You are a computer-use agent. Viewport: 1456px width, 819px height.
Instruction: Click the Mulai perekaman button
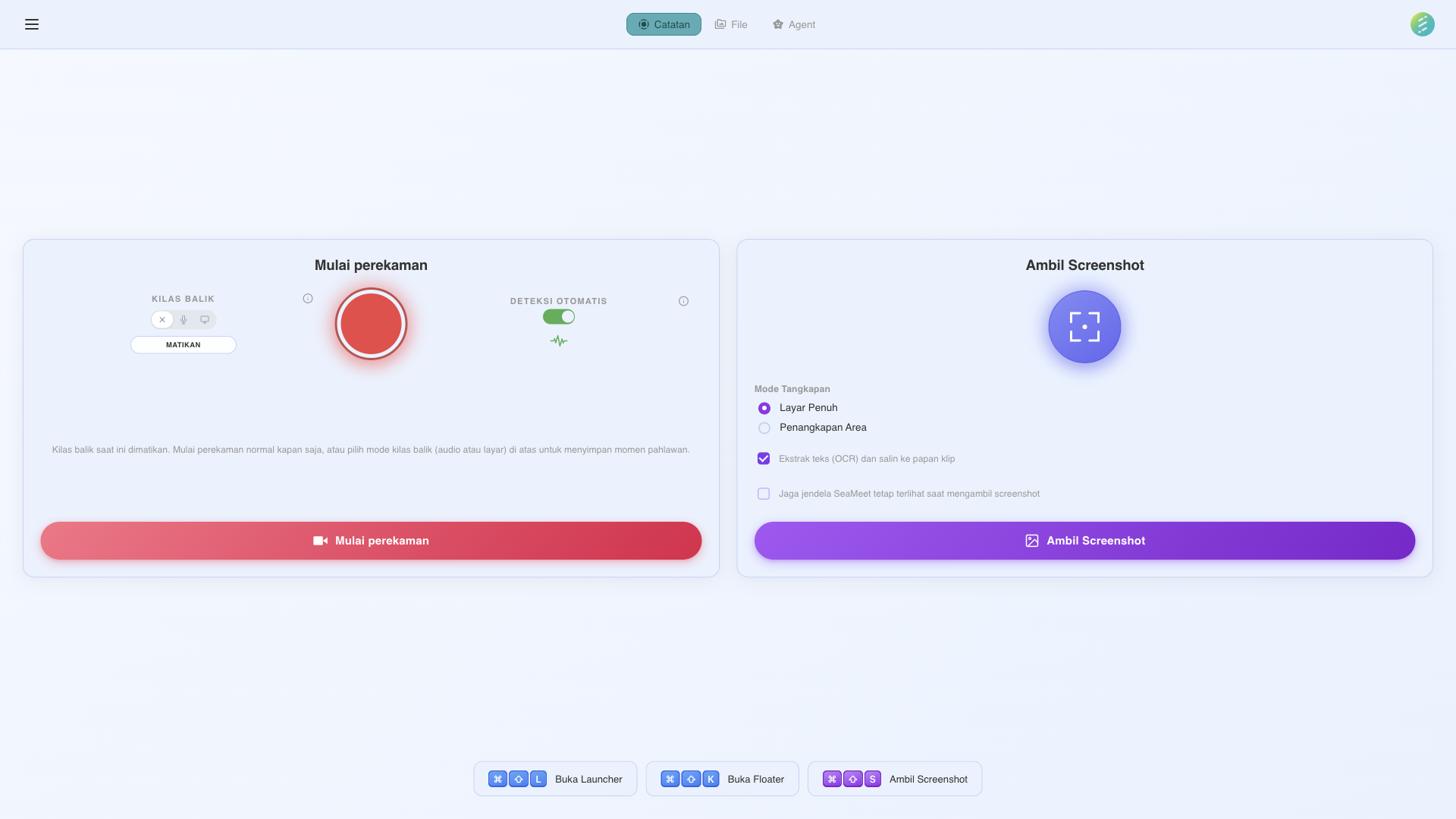pos(371,540)
